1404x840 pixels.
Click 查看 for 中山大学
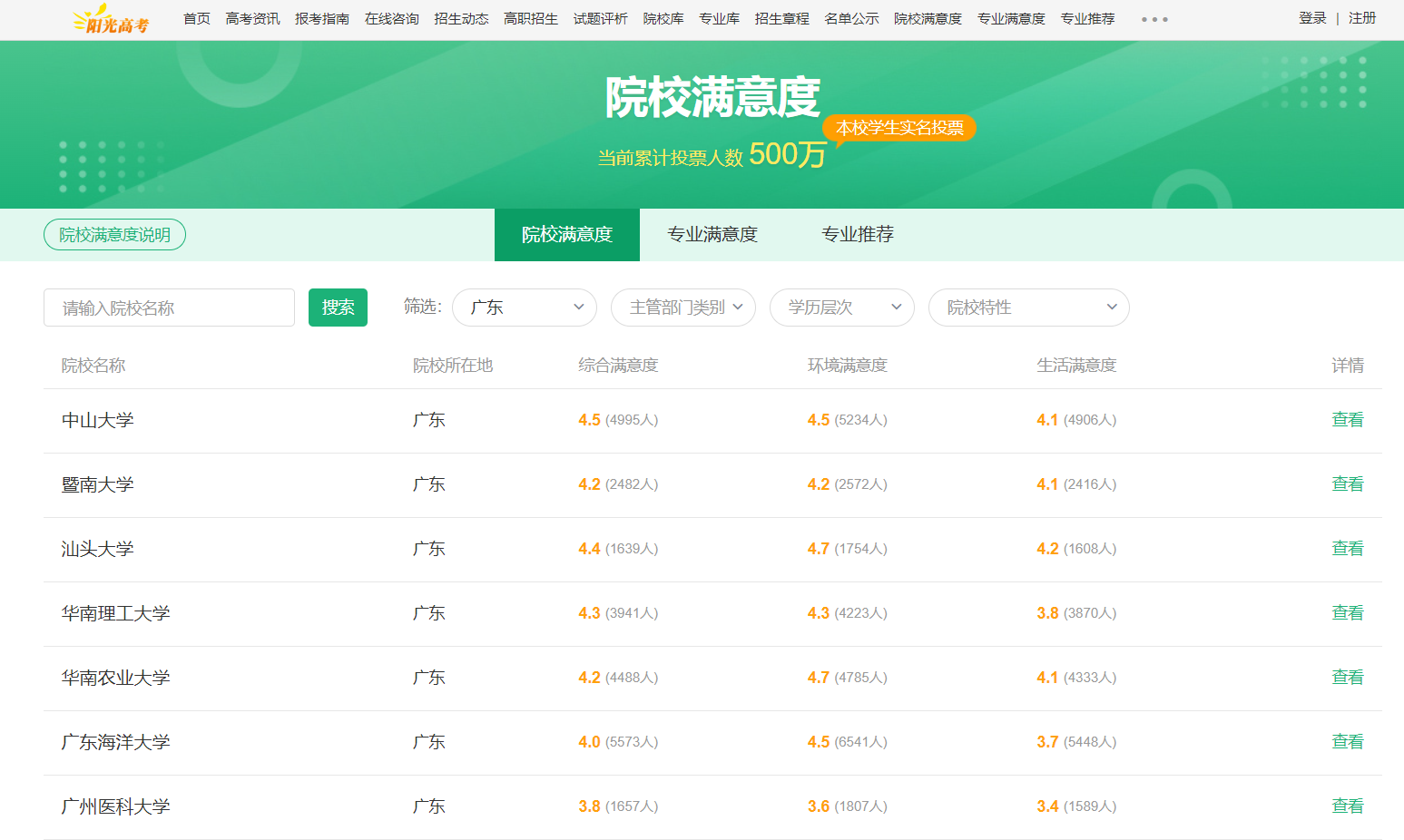point(1348,420)
